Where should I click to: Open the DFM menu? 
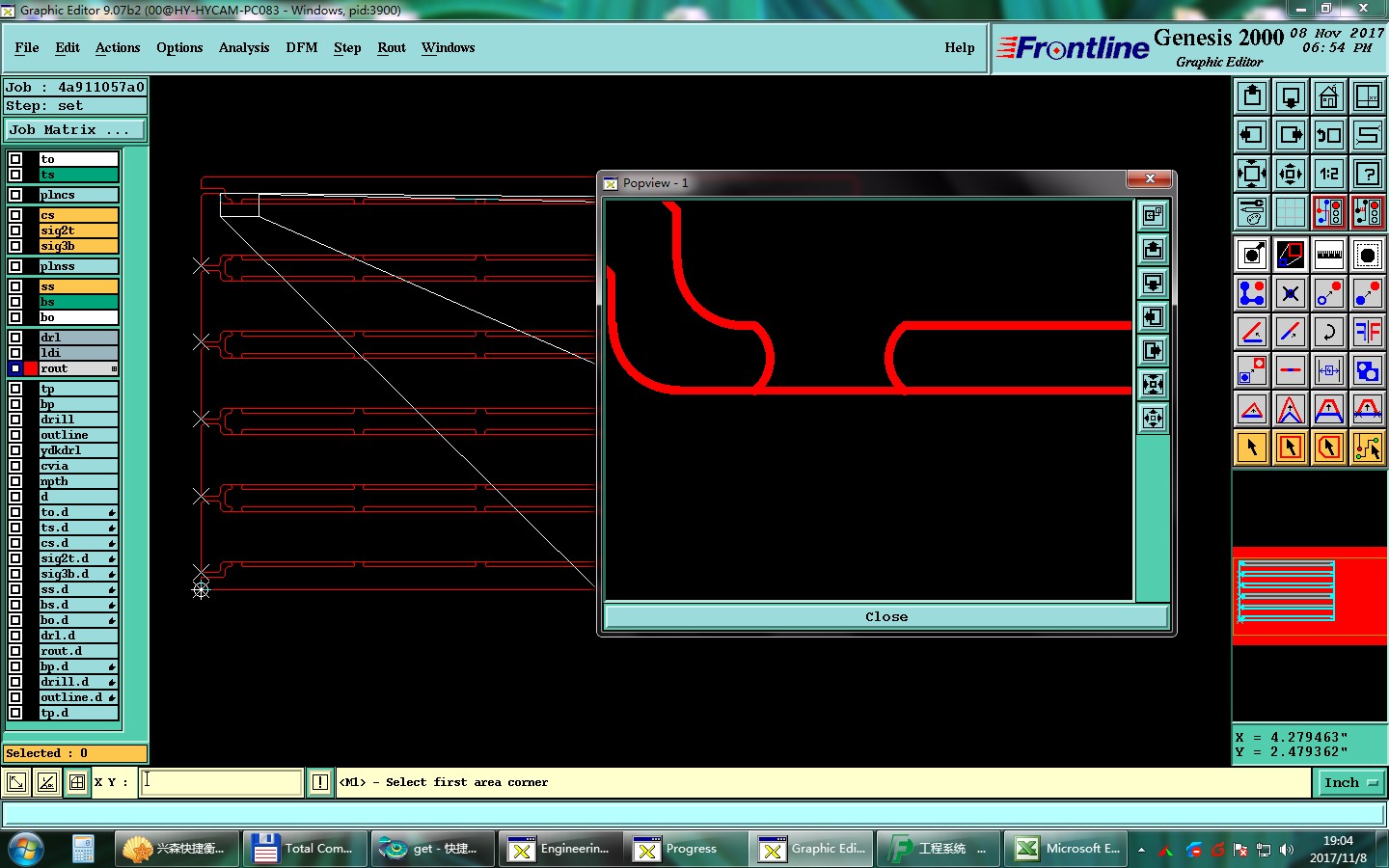click(302, 47)
